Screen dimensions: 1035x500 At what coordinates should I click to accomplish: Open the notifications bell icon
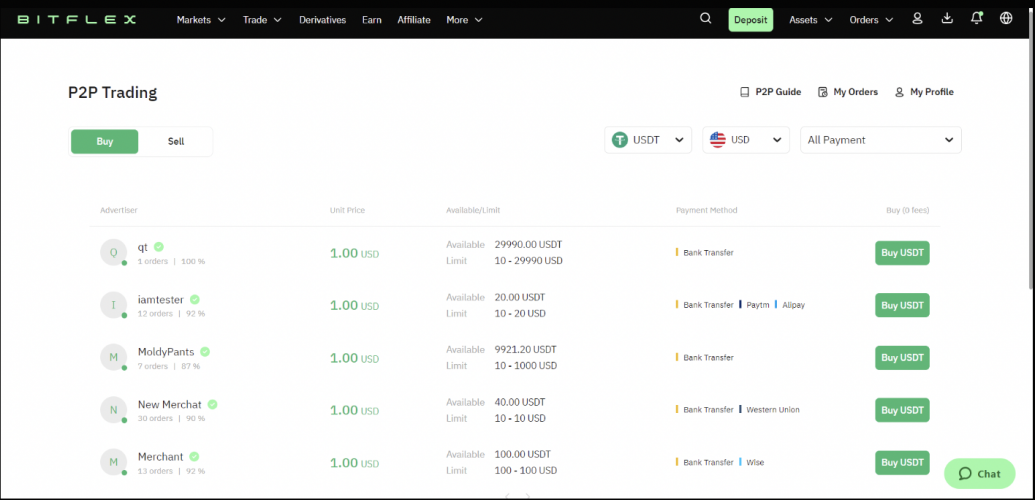(977, 18)
